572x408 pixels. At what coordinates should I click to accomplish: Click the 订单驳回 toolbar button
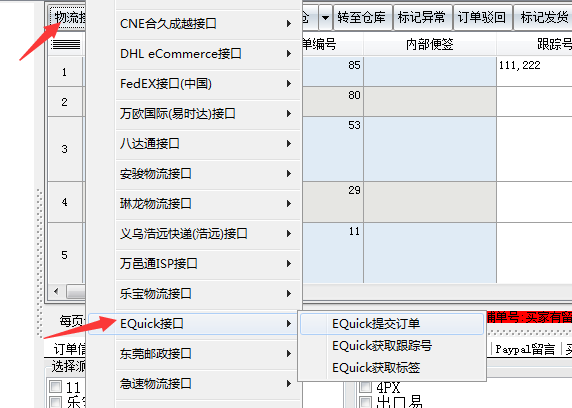click(x=482, y=17)
